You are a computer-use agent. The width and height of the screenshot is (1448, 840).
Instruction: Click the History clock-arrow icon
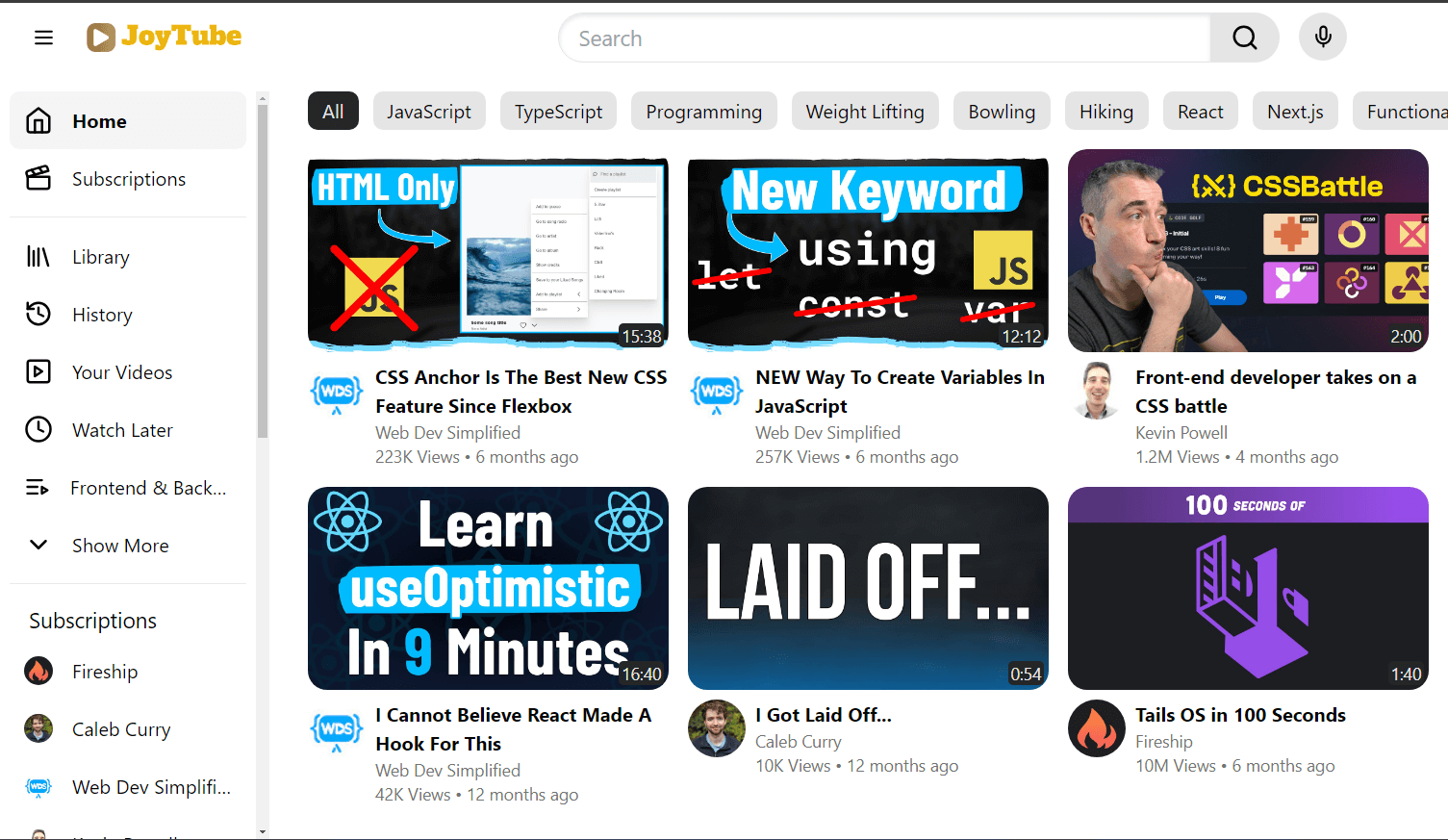point(38,314)
